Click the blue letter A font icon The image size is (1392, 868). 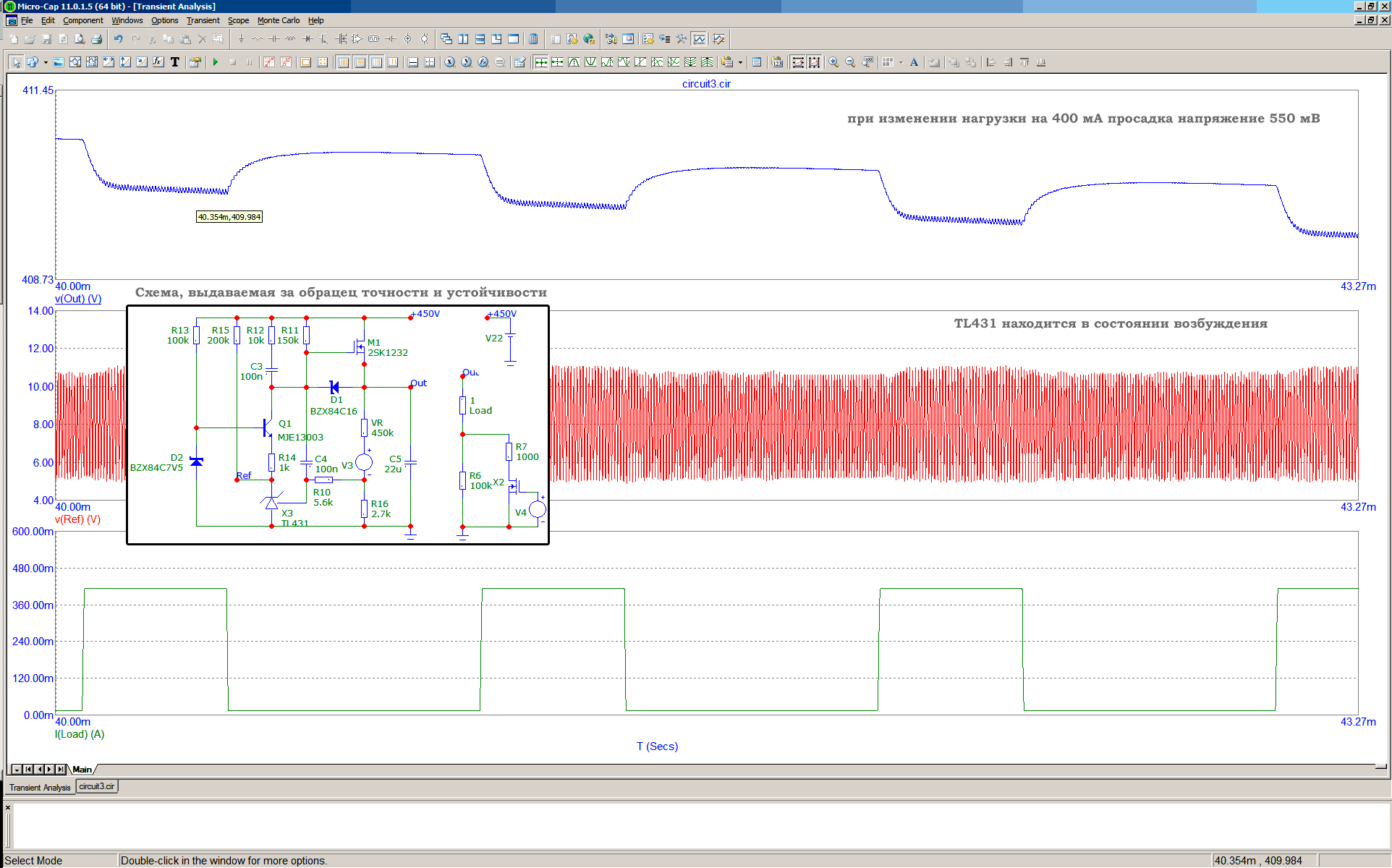[914, 62]
